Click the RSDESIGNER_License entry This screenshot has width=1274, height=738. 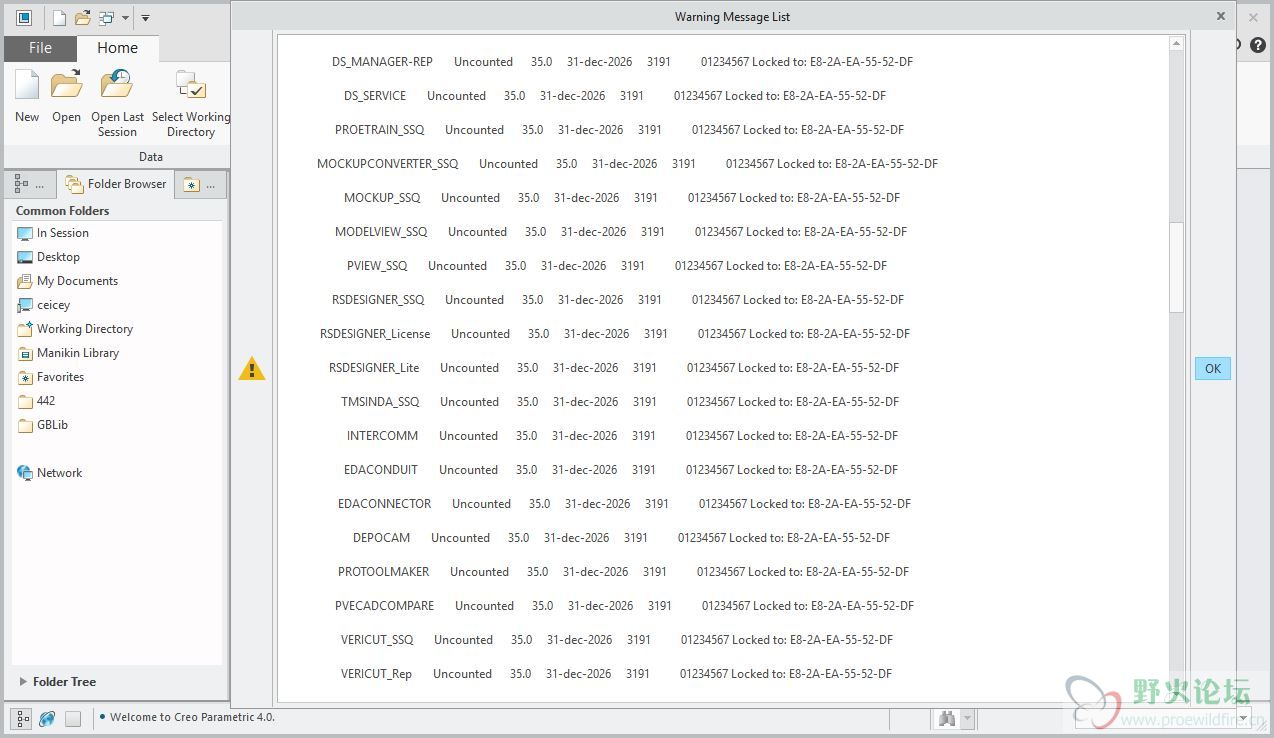375,334
